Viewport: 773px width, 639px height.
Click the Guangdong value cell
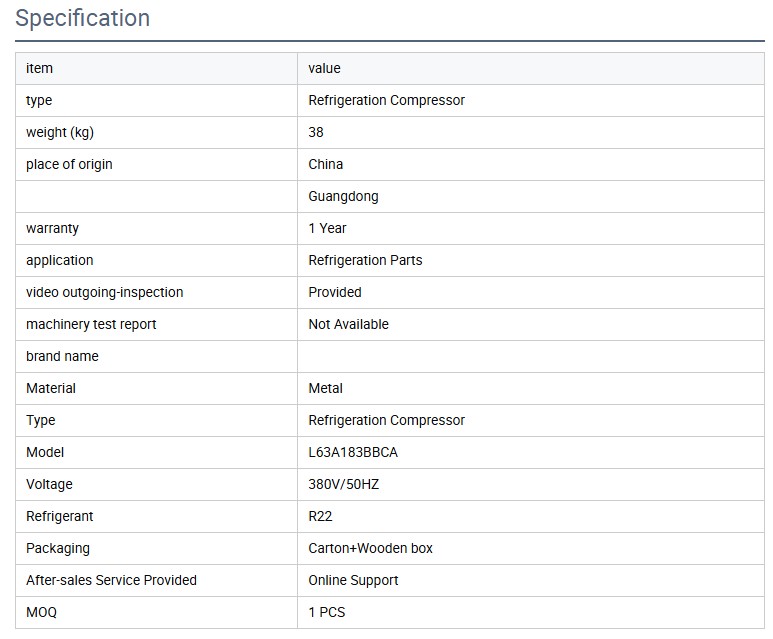[x=343, y=196]
